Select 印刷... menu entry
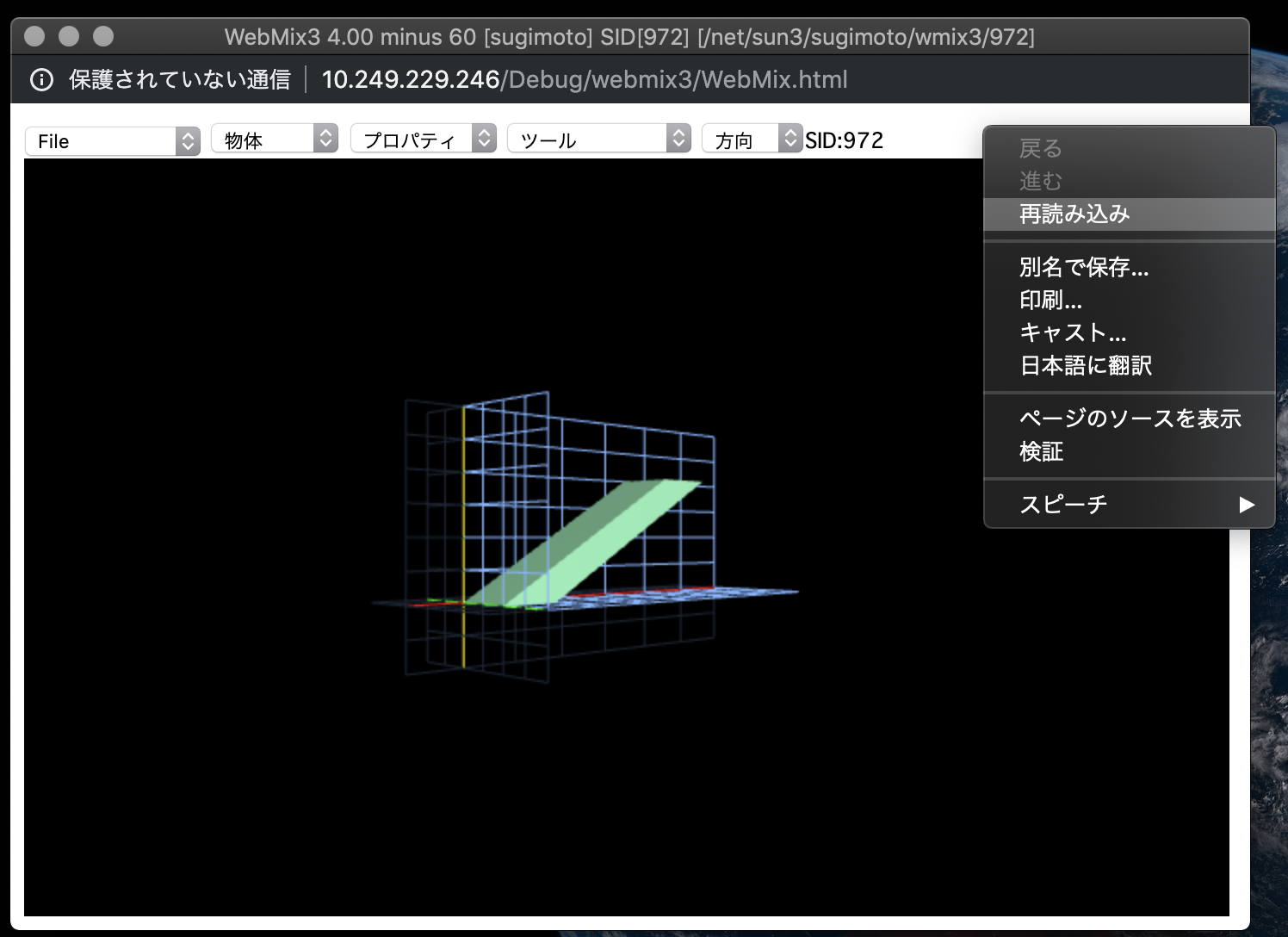This screenshot has width=1288, height=937. click(x=1129, y=301)
